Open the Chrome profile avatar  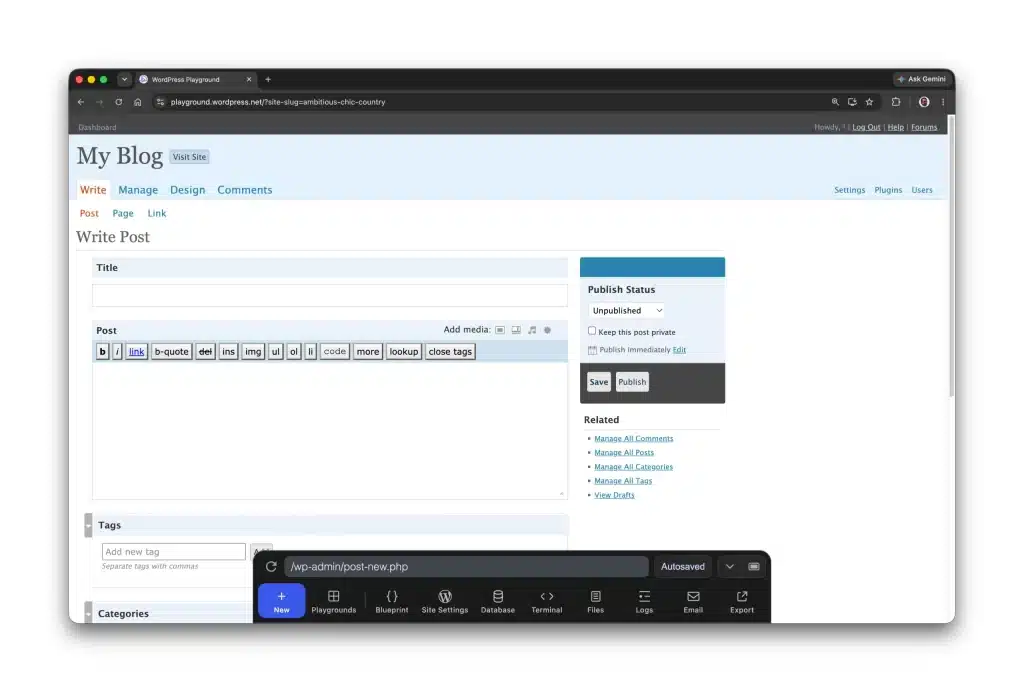(924, 102)
